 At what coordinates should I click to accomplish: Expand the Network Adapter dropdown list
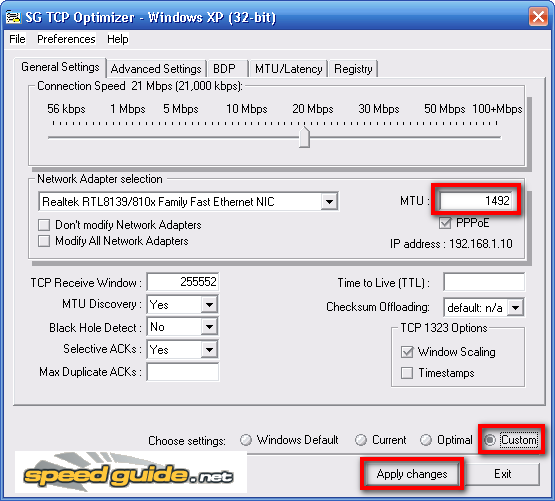330,201
